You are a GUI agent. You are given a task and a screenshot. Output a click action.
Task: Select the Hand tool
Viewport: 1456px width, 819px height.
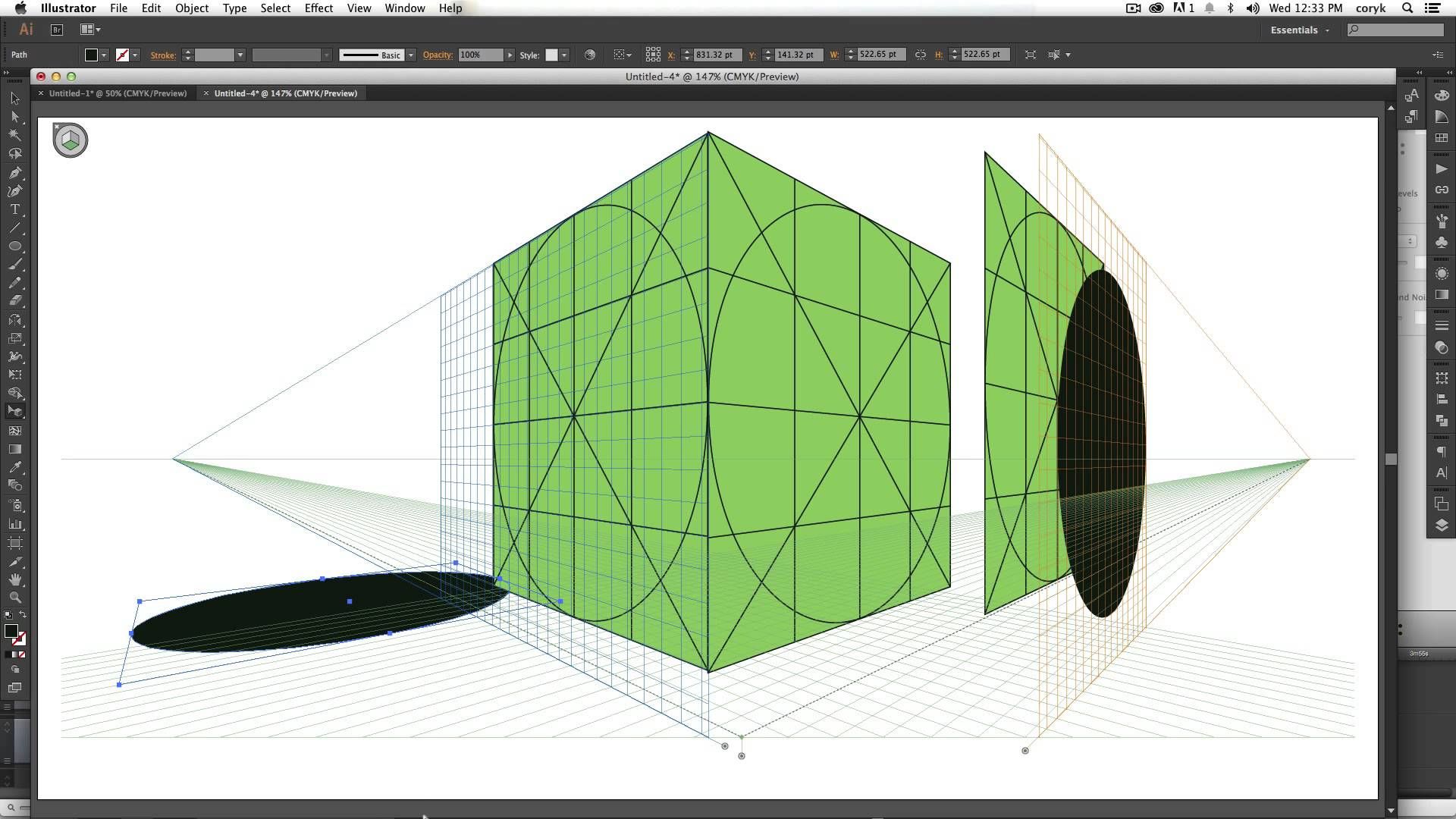[14, 579]
